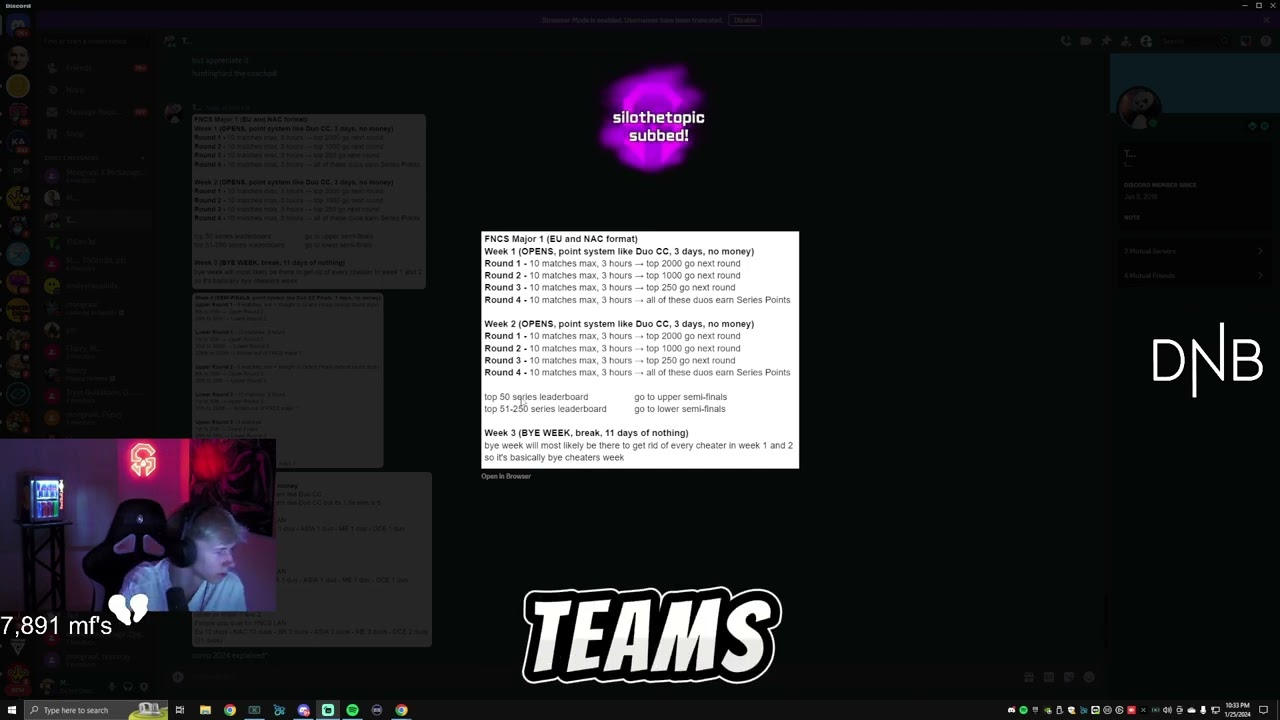Open the Discord help icon in header
Image resolution: width=1280 pixels, height=720 pixels.
[1266, 41]
